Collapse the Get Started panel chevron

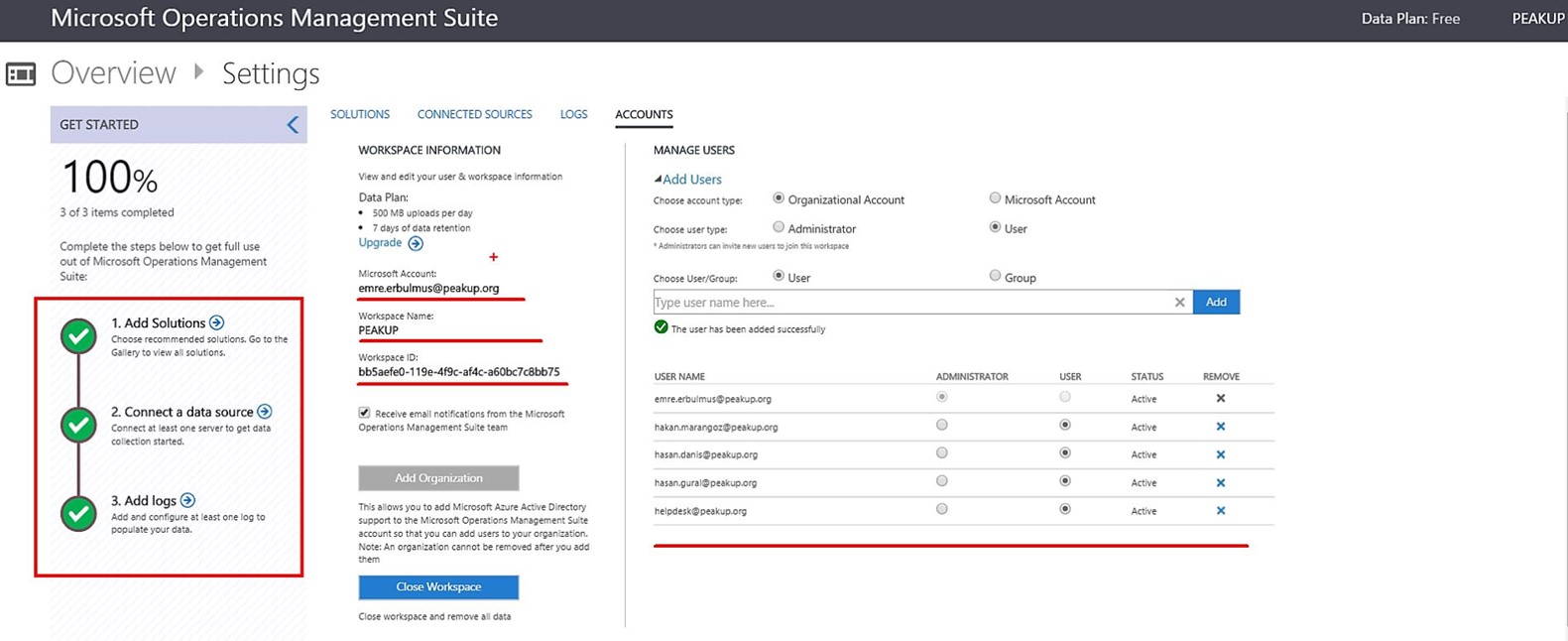(293, 125)
